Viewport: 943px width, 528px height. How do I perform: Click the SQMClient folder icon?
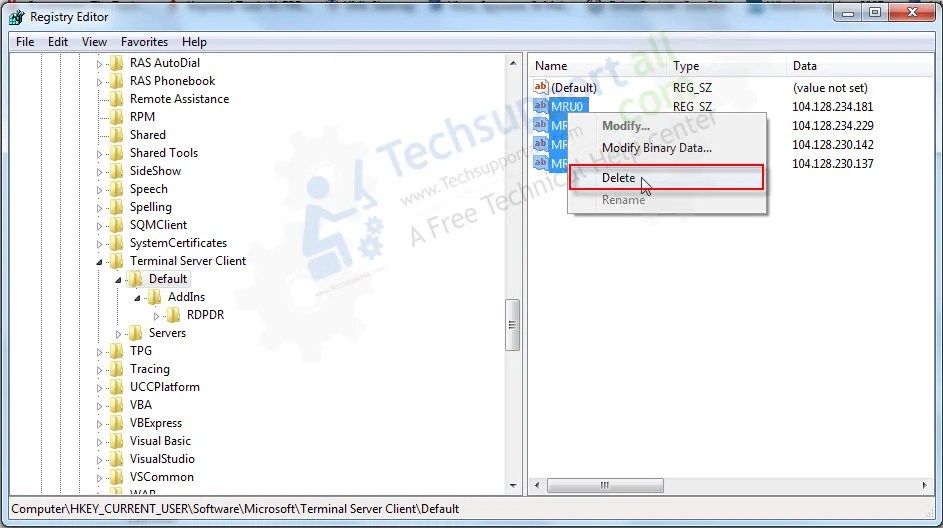[117, 225]
